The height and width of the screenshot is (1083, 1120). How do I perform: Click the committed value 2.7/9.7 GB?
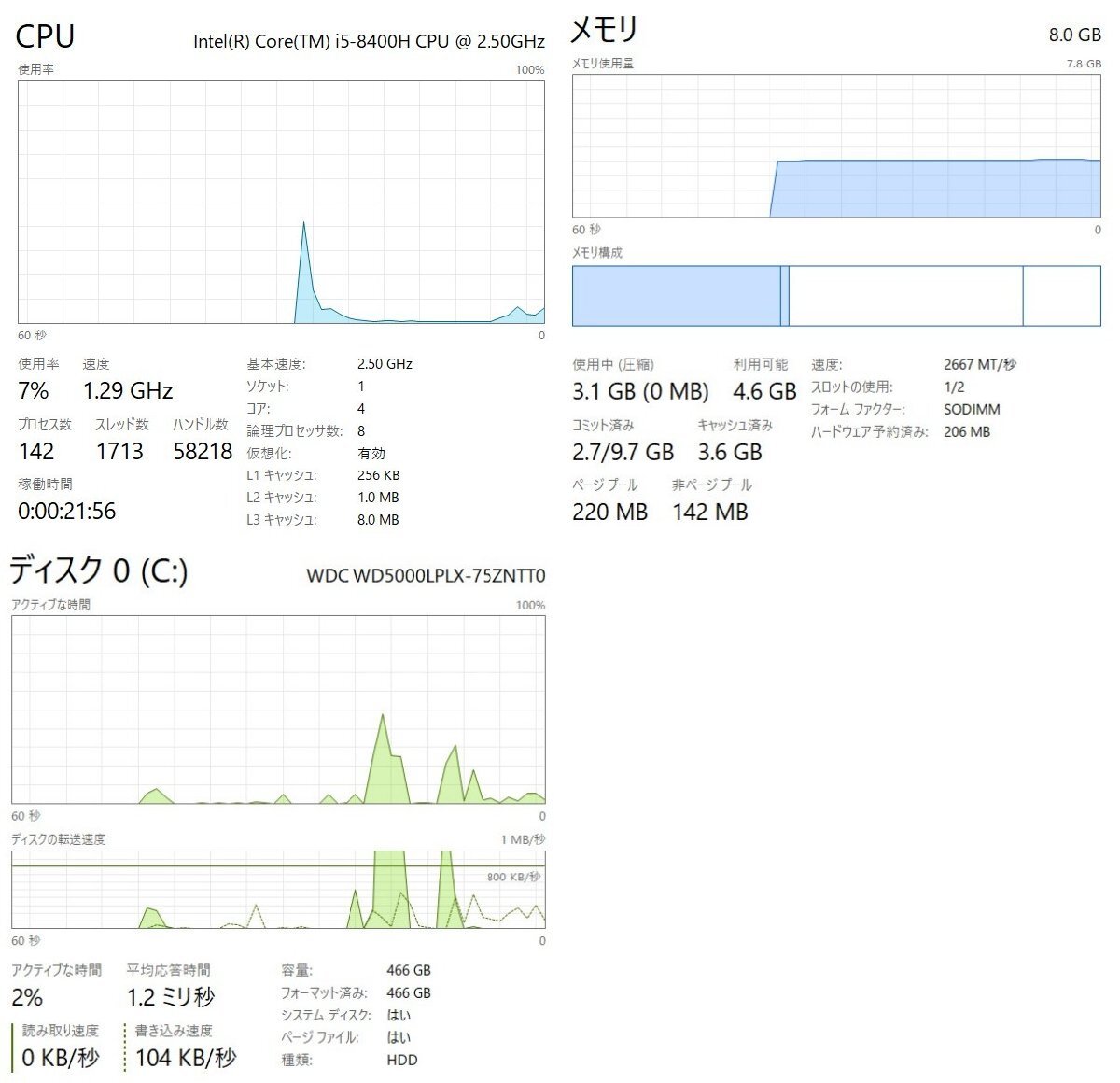(623, 452)
